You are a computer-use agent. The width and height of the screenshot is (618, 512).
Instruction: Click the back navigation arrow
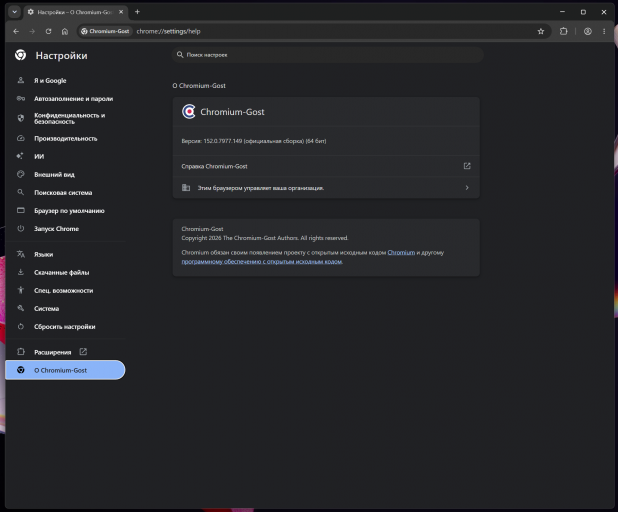[x=16, y=32]
